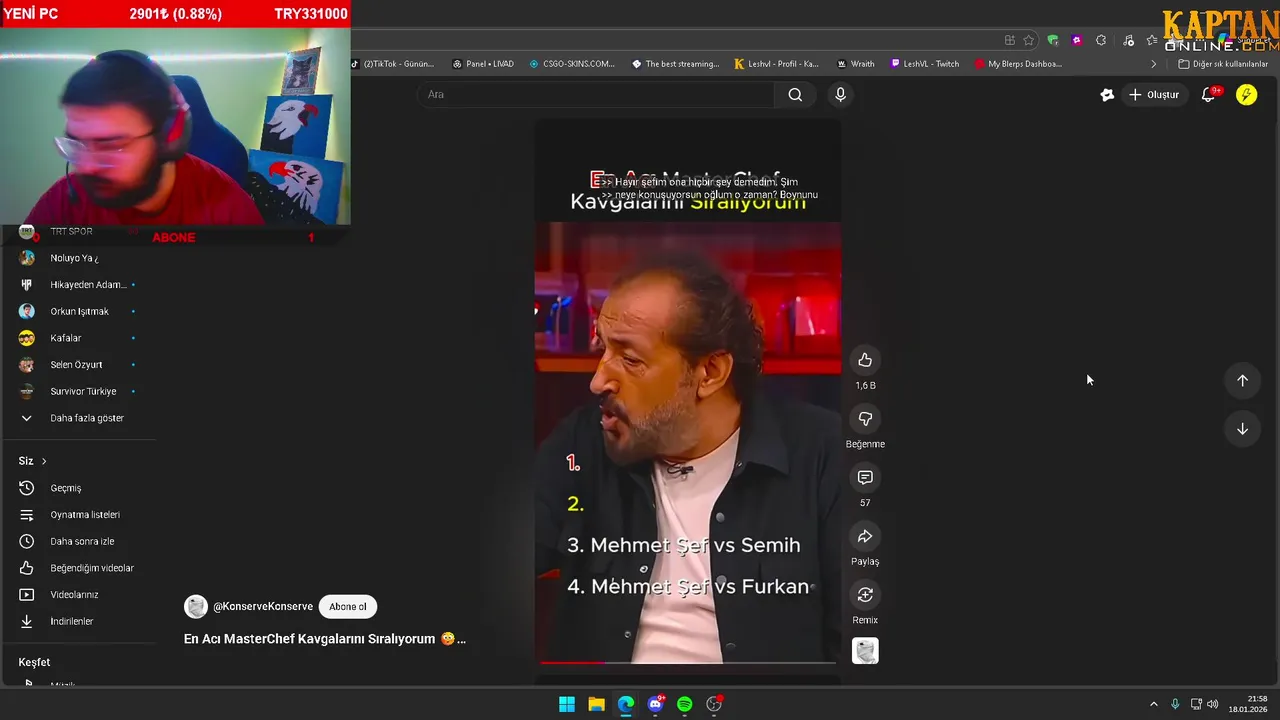Screen dimensions: 1280x720
Task: Go to previous Short with up arrow
Action: pyautogui.click(x=1242, y=380)
